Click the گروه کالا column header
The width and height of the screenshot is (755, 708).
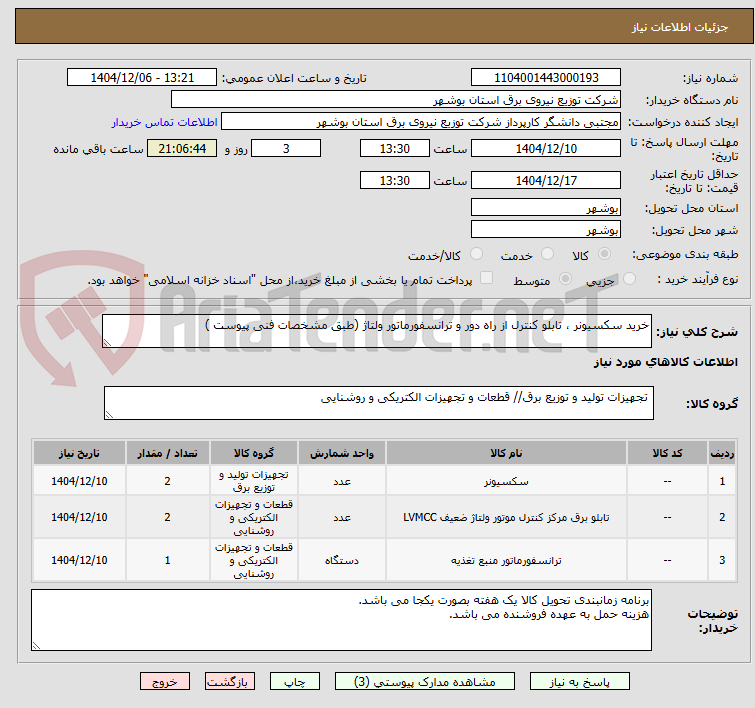254,453
